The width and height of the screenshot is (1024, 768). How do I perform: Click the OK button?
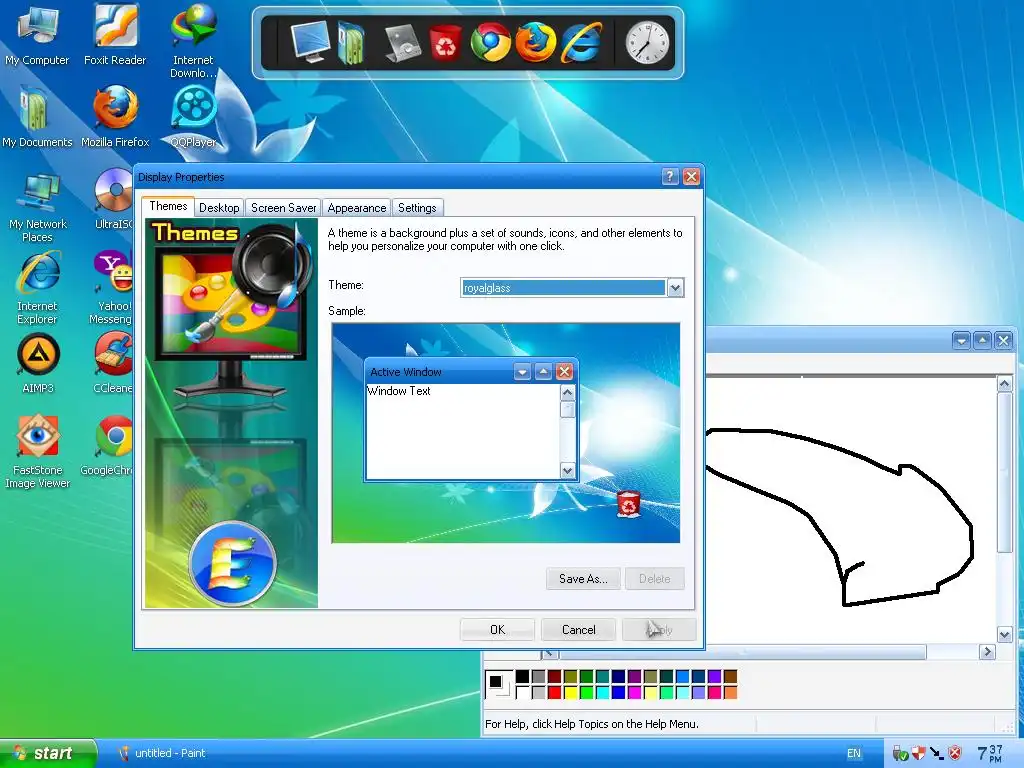(498, 630)
